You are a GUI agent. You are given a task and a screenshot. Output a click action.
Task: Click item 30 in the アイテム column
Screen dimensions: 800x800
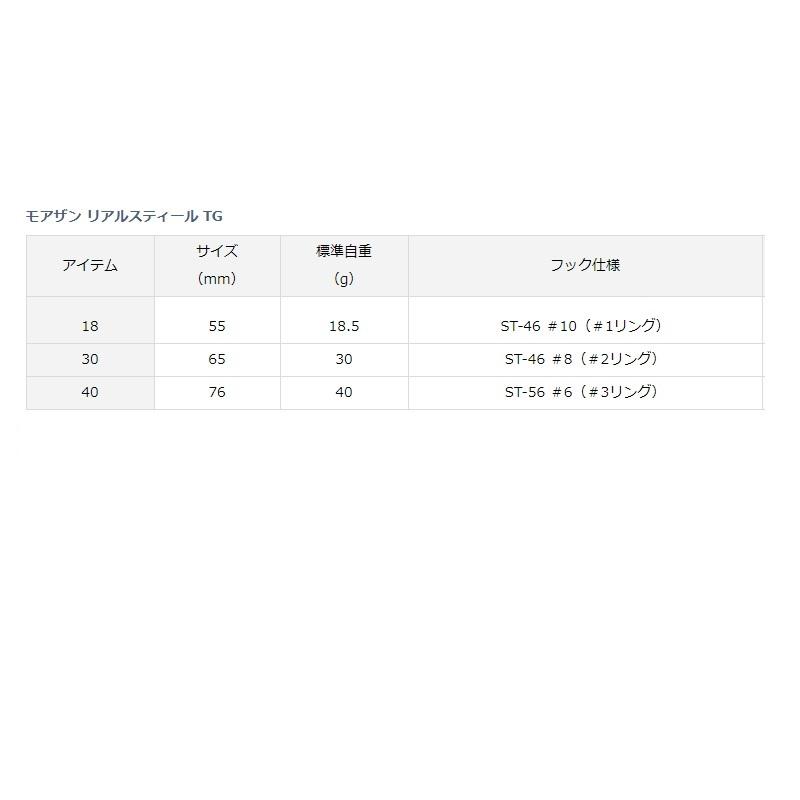tap(90, 359)
